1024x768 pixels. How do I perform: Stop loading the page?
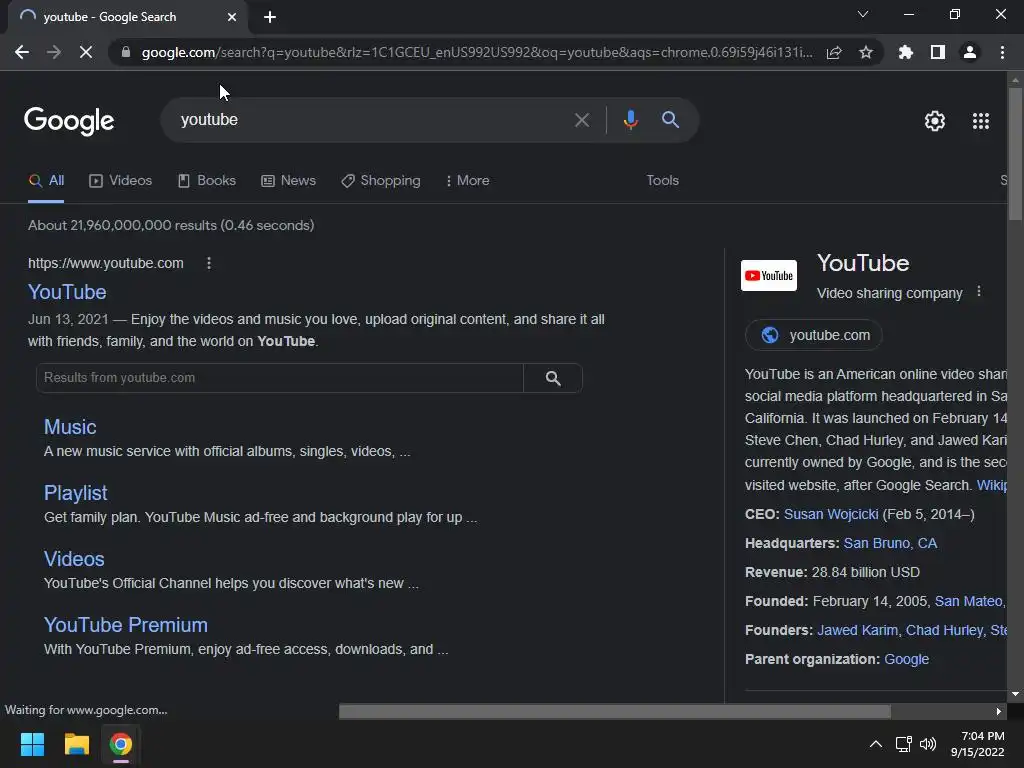click(x=86, y=52)
